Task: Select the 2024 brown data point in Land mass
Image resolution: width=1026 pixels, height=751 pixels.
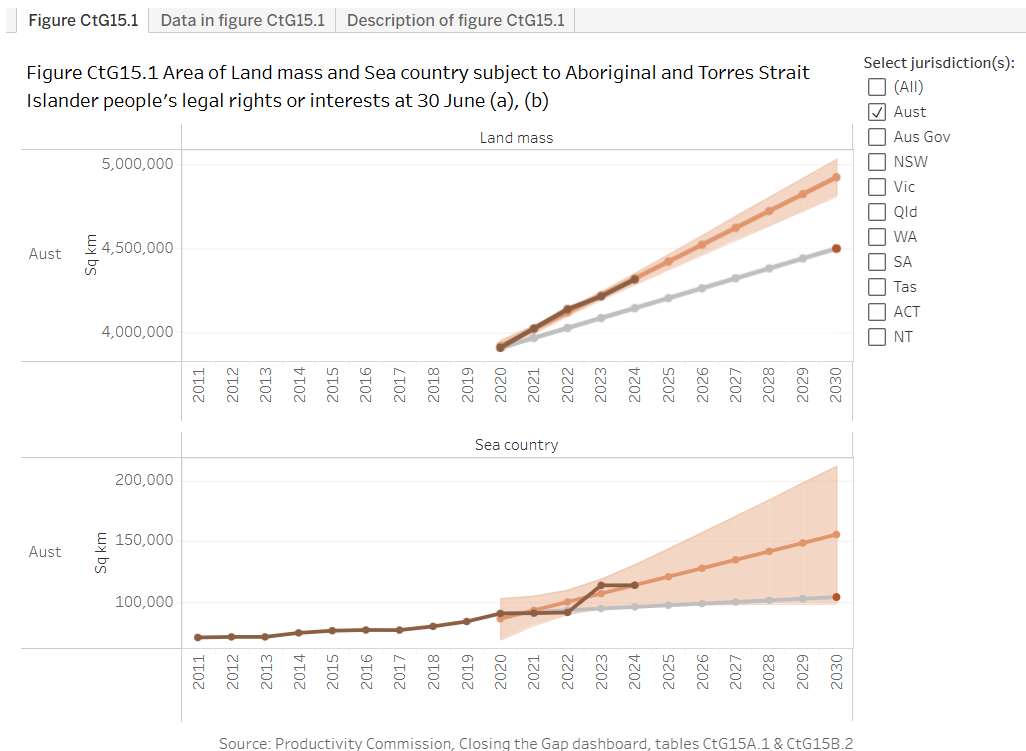Action: [635, 279]
